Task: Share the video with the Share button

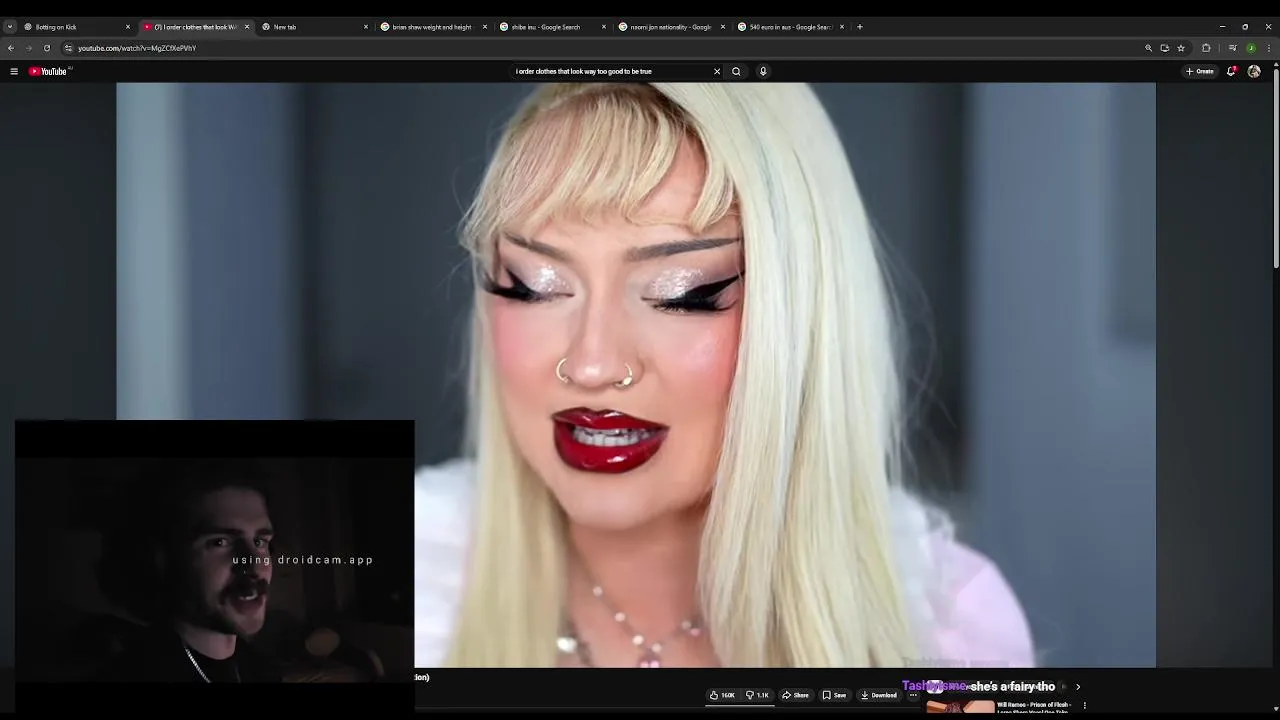Action: (795, 695)
